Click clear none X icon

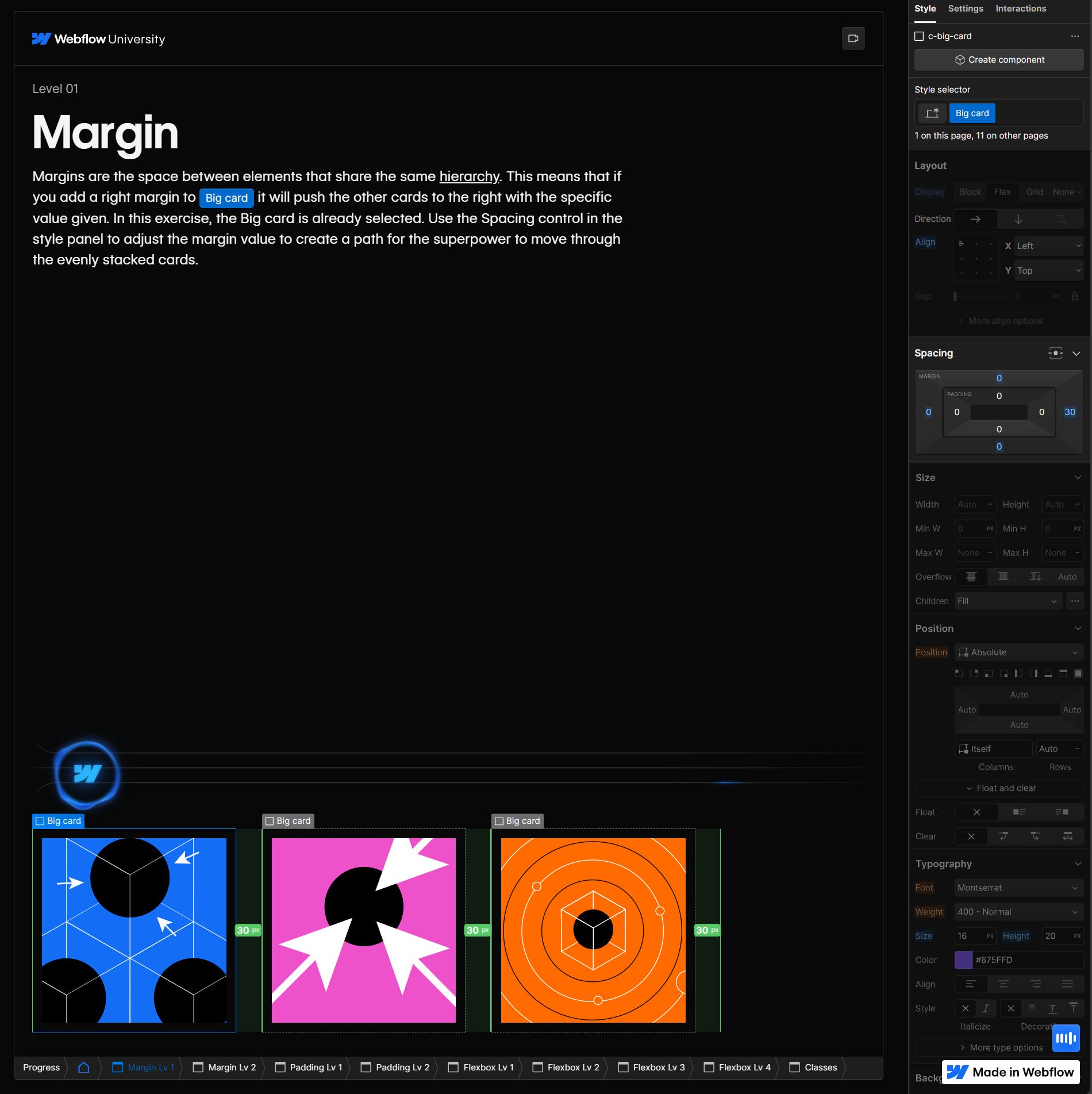pos(971,836)
